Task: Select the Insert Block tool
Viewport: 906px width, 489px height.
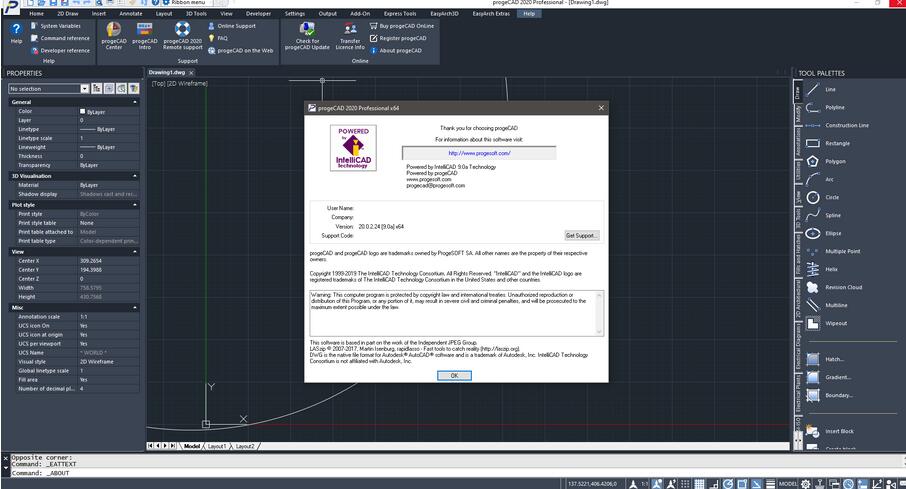Action: click(x=830, y=431)
